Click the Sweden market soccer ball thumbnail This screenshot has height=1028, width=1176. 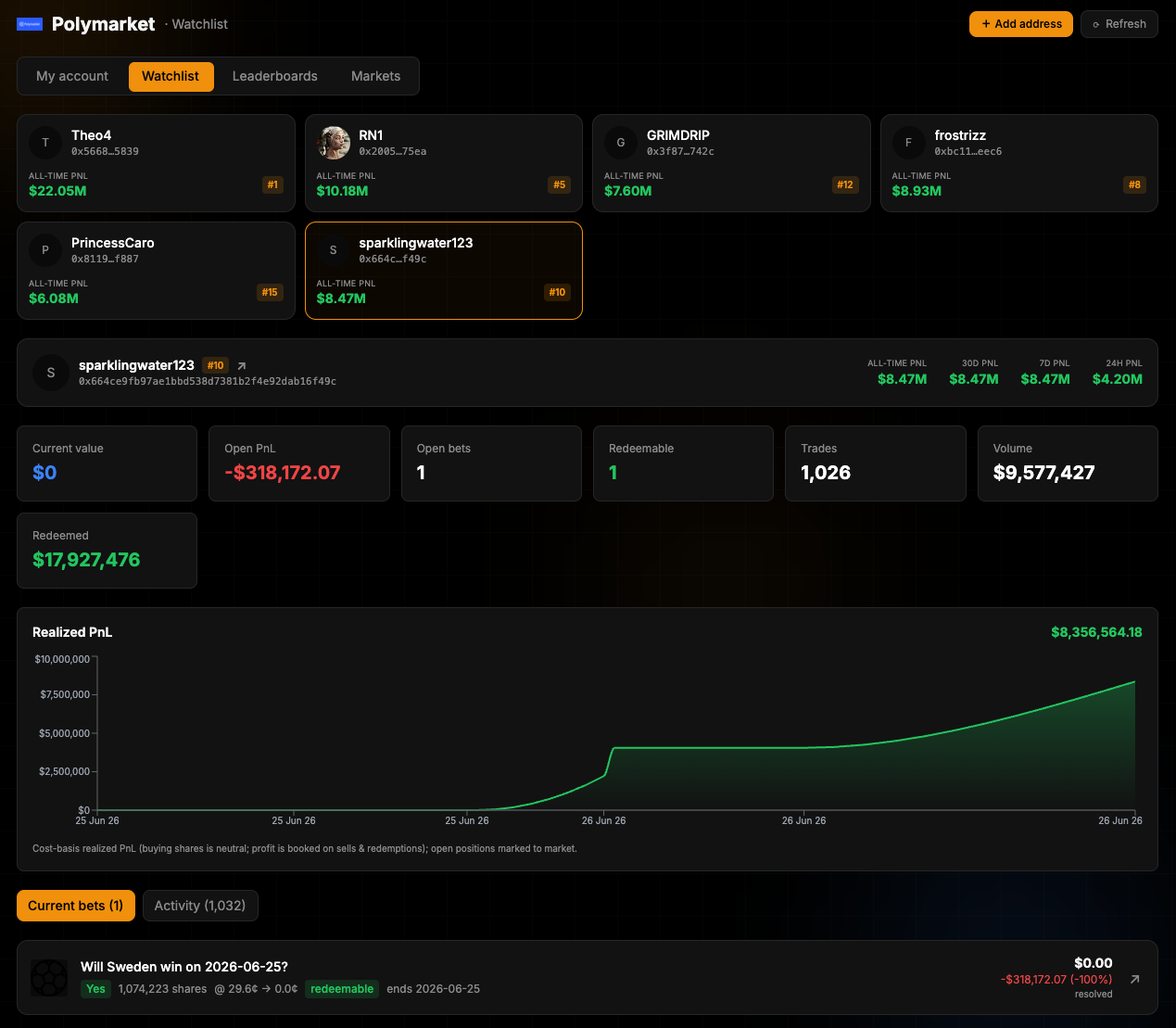pyautogui.click(x=49, y=978)
